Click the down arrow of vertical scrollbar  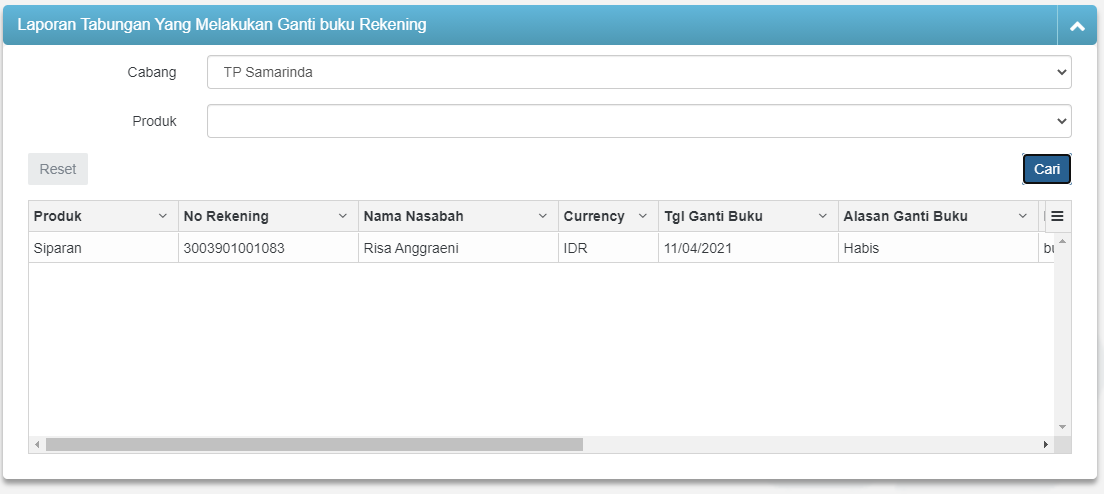click(x=1062, y=427)
